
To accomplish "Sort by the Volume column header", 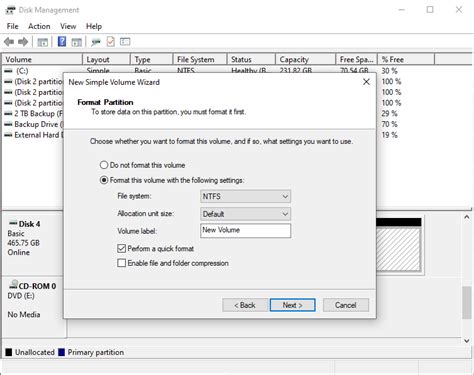I will (42, 59).
